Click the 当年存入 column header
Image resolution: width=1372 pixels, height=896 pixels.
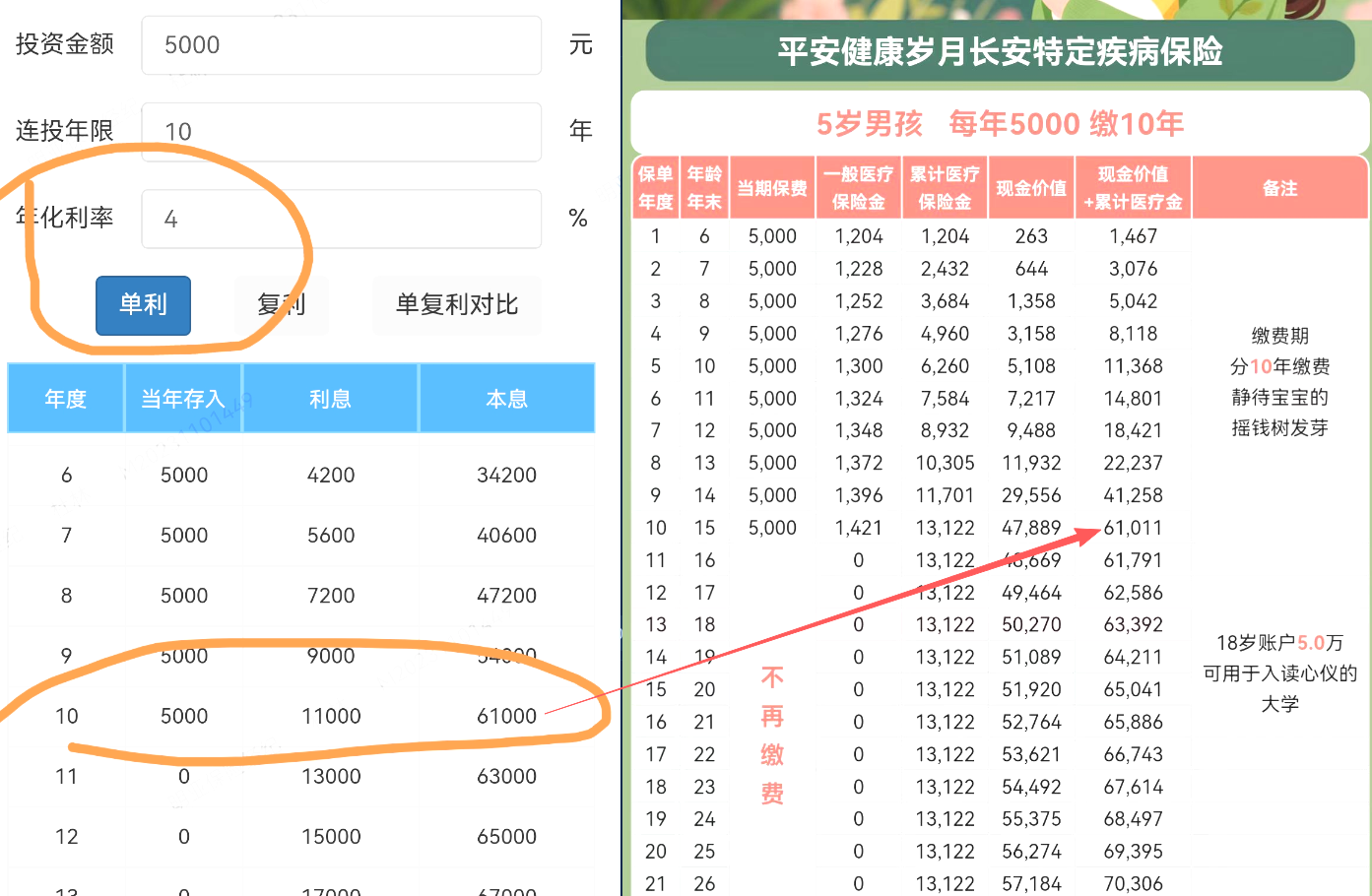pyautogui.click(x=183, y=399)
